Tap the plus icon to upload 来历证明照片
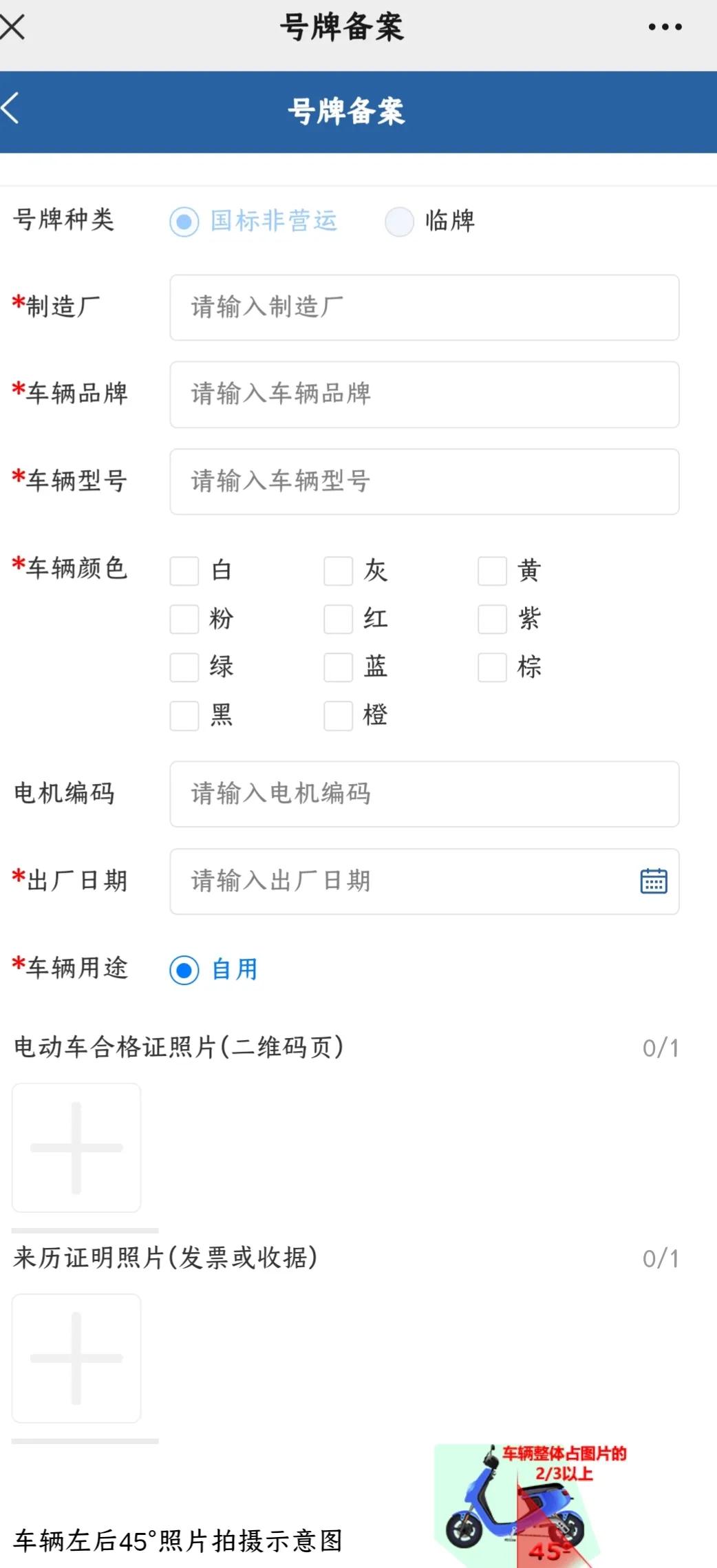The image size is (717, 1568). (76, 1357)
